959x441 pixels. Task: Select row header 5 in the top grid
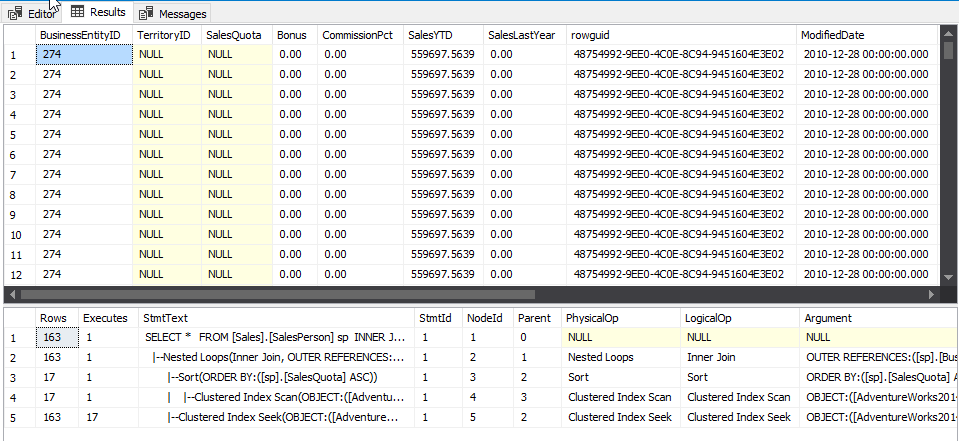(20, 135)
